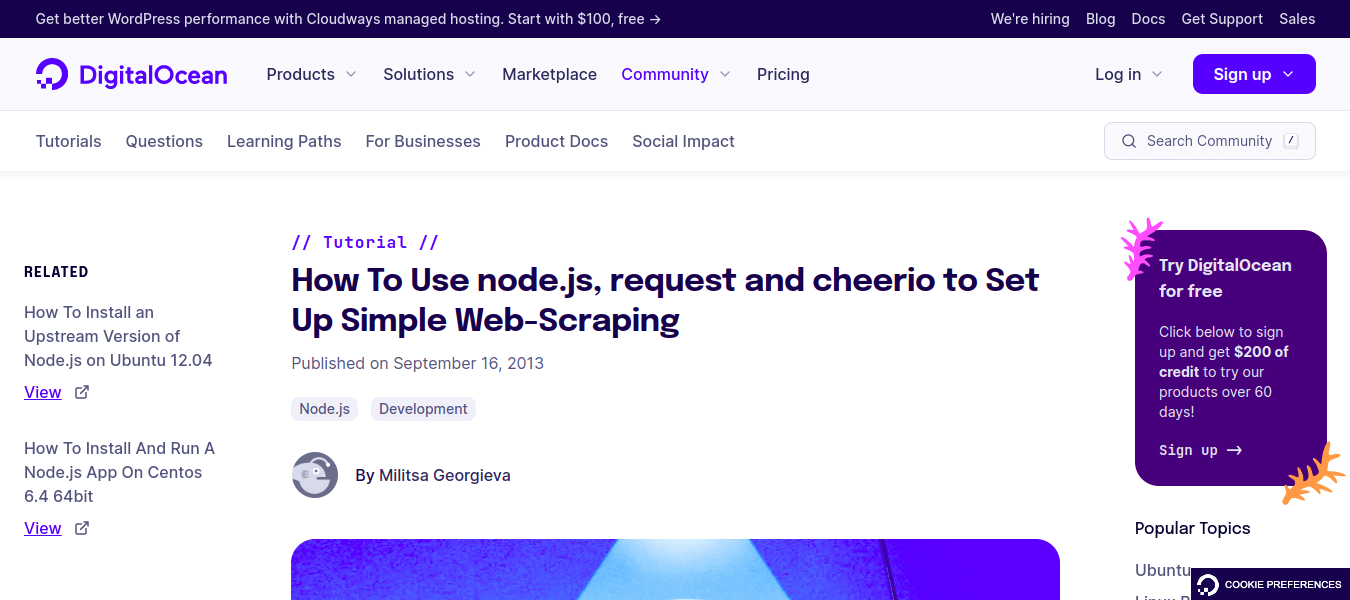Click the author avatar of Militsa Georgieva

point(314,475)
